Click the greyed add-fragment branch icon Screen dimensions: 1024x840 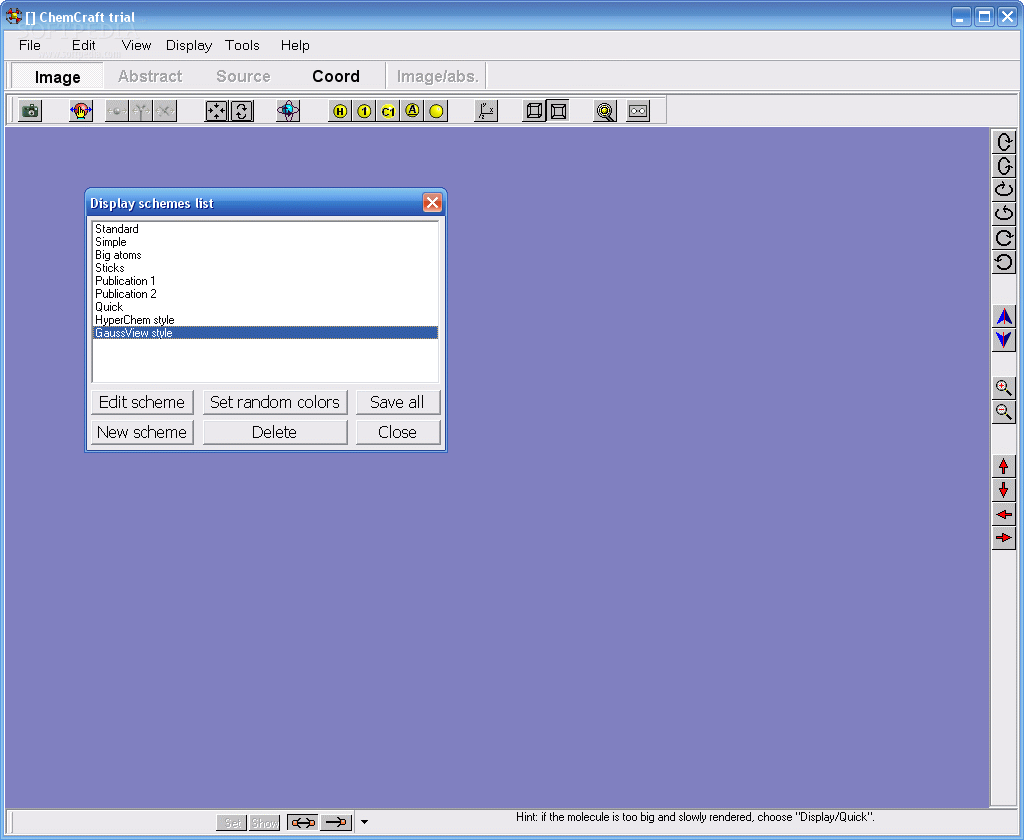point(141,111)
